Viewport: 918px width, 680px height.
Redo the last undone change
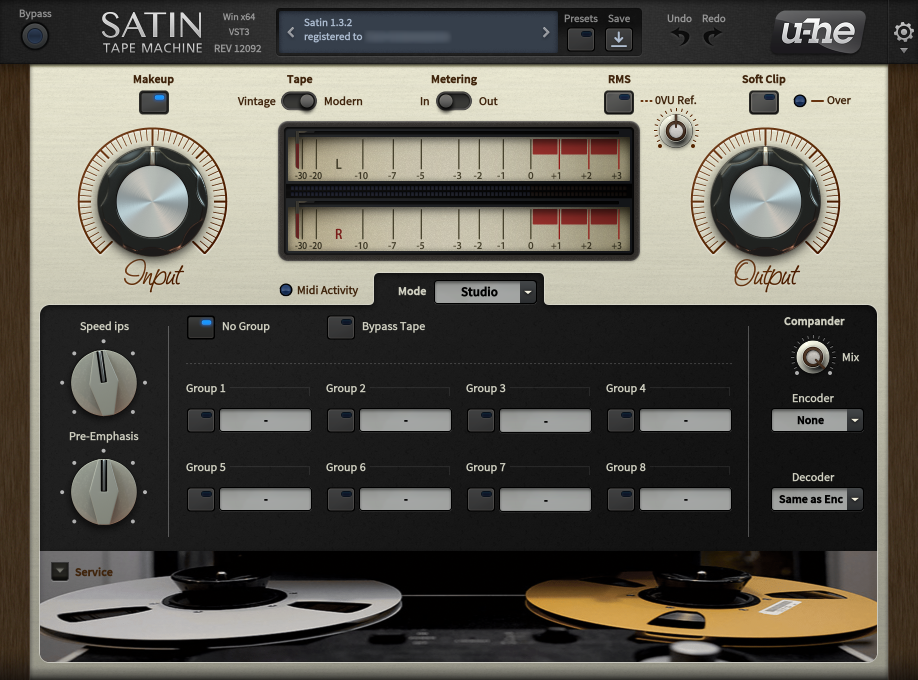[x=713, y=37]
